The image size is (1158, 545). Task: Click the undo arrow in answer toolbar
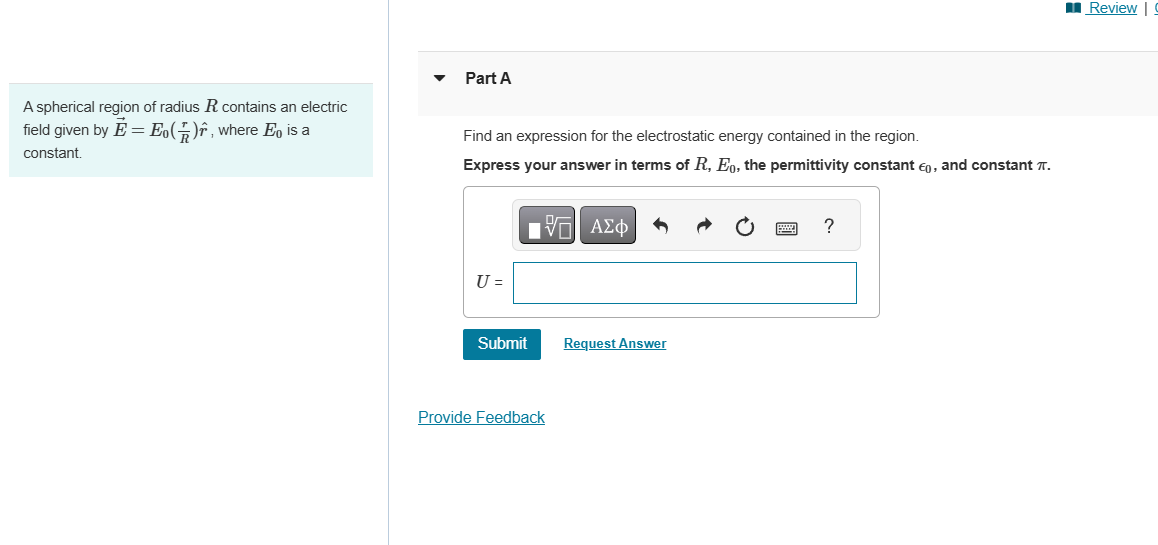click(x=660, y=227)
